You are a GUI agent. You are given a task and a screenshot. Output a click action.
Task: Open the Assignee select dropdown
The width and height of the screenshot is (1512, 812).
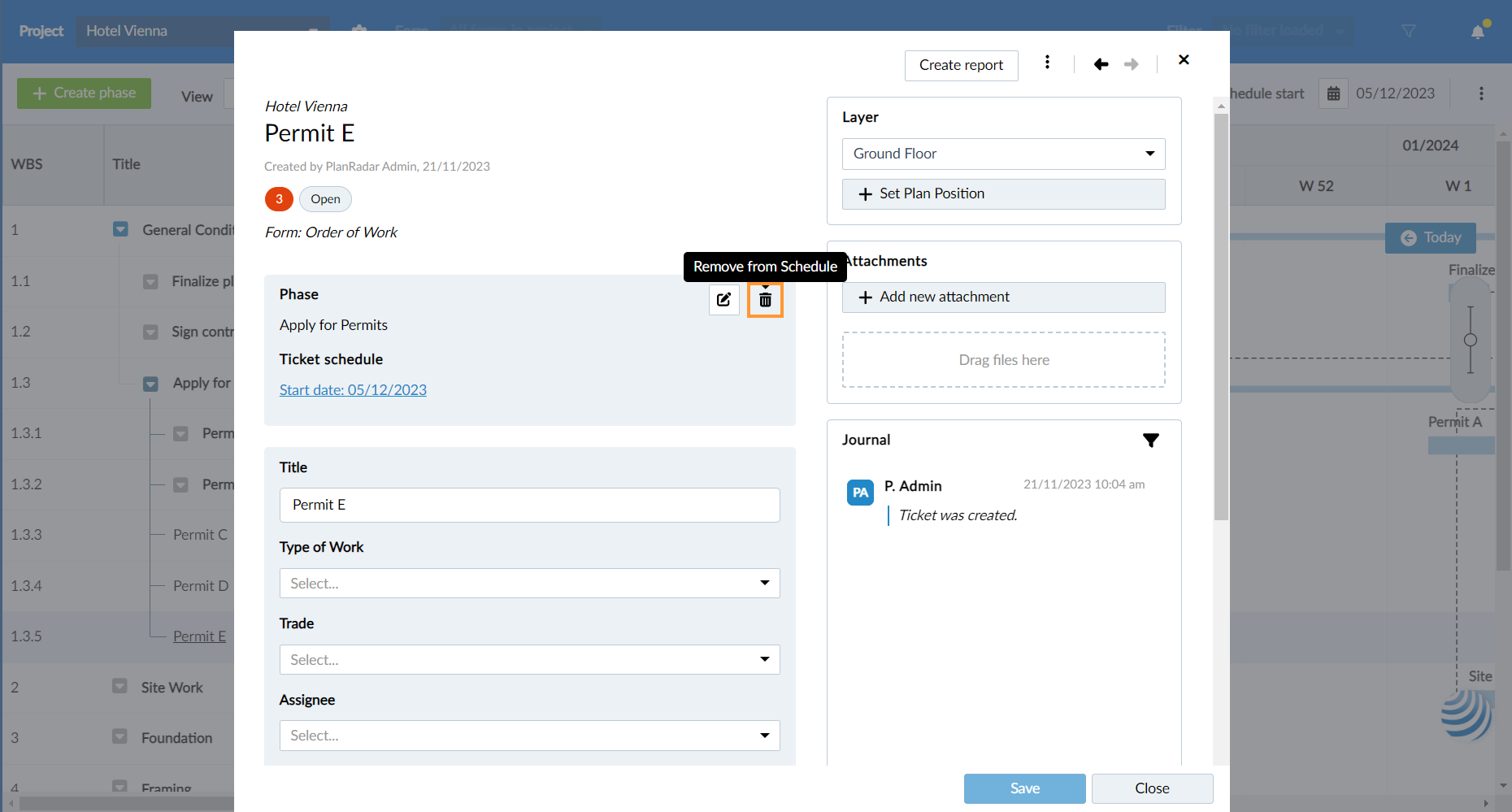(529, 736)
